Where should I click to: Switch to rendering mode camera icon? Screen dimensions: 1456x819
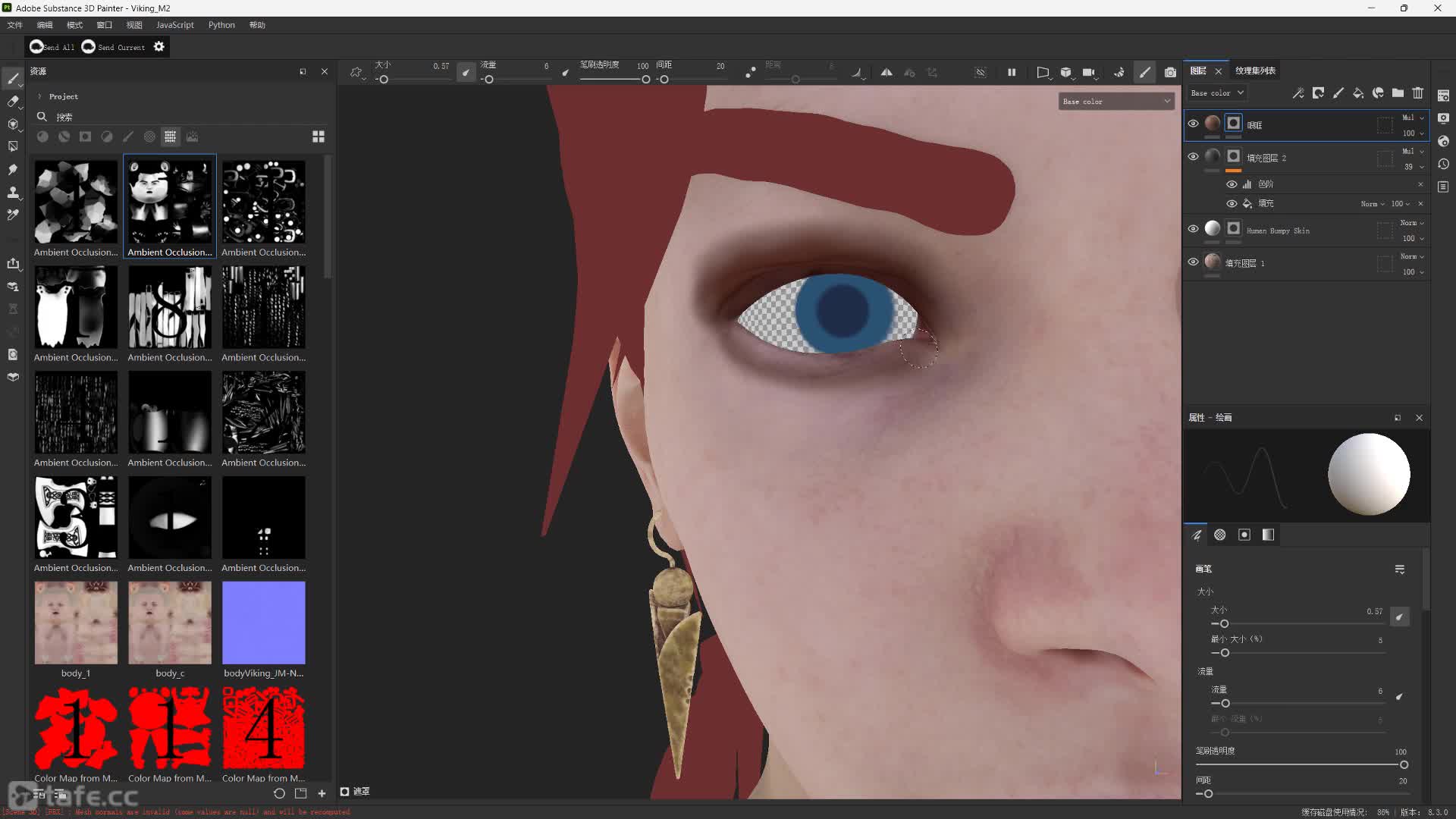click(1171, 72)
